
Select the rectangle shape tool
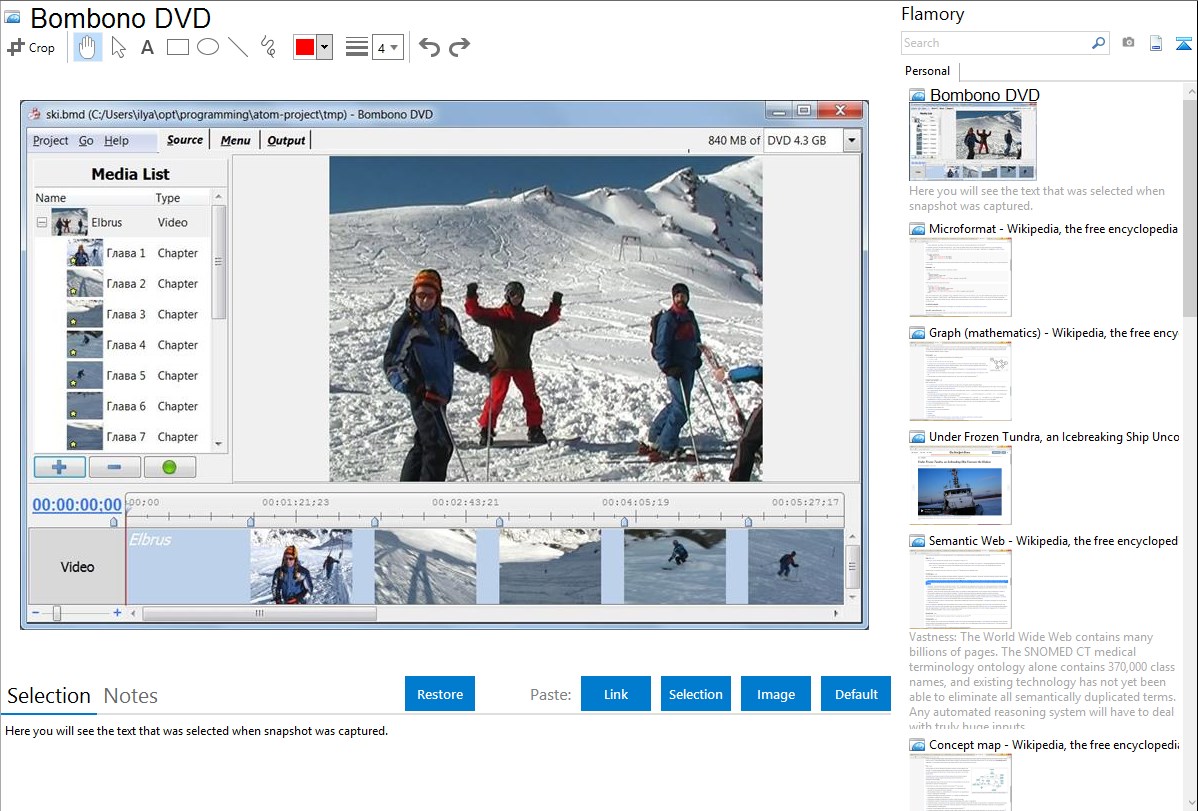tap(178, 47)
